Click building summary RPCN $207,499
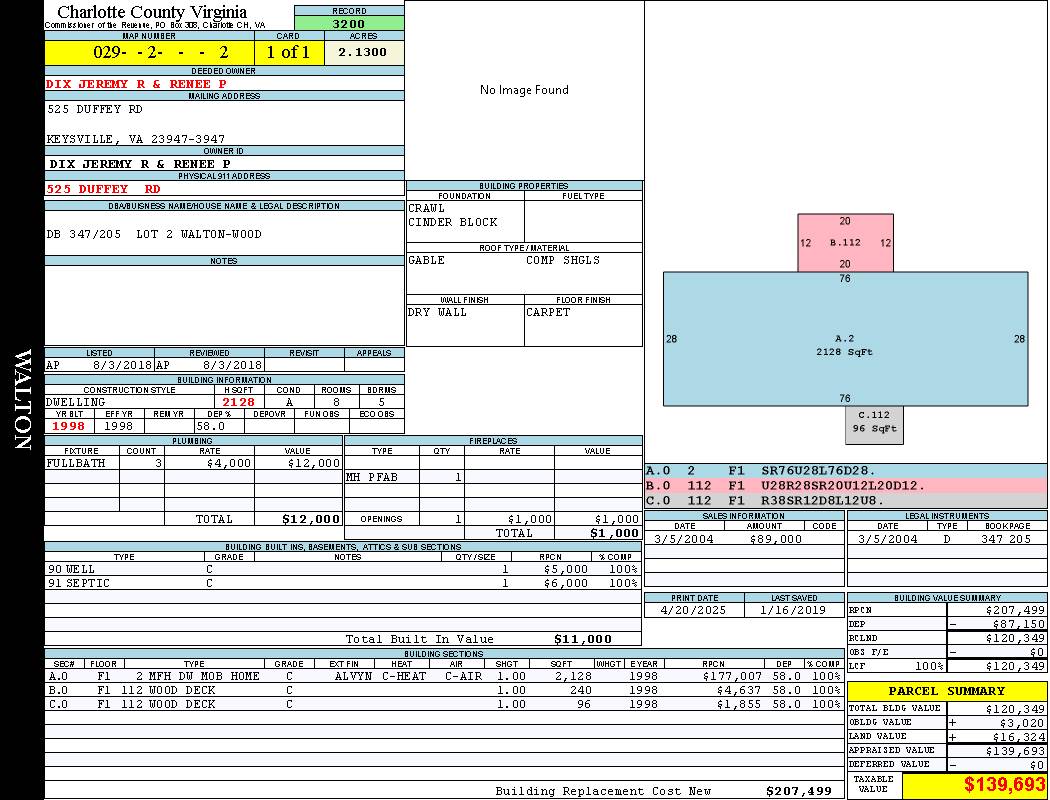 pyautogui.click(x=1015, y=610)
